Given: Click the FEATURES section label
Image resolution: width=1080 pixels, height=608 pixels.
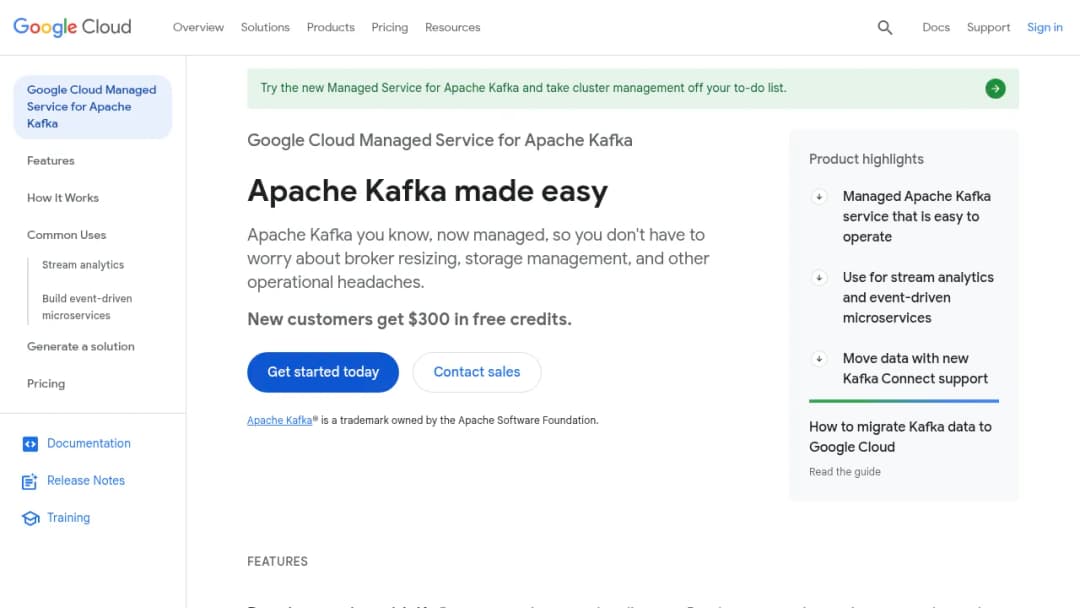Looking at the screenshot, I should tap(278, 562).
